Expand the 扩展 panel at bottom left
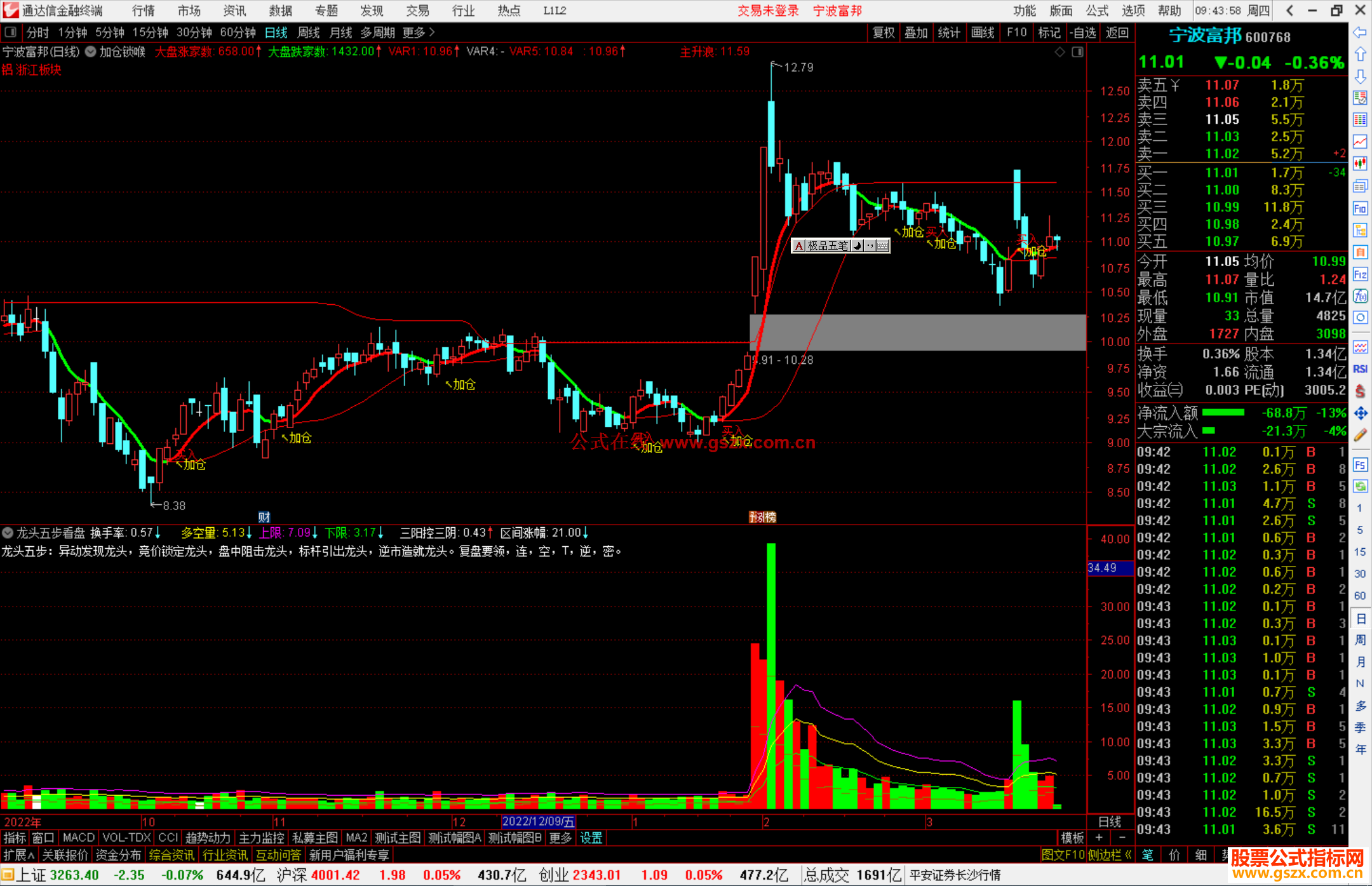The height and width of the screenshot is (886, 1372). point(18,855)
